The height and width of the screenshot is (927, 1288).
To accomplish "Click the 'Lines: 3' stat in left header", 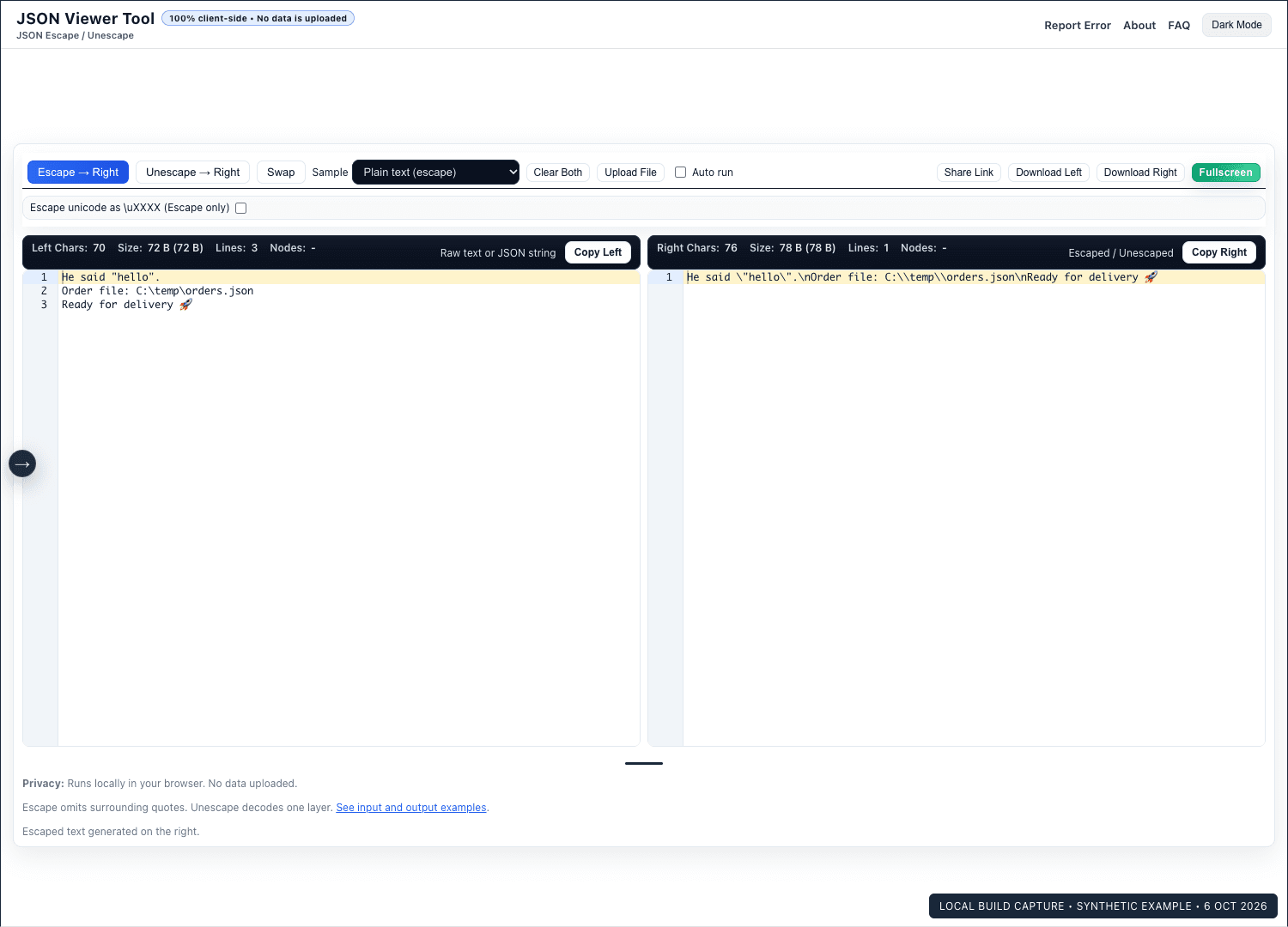I will pyautogui.click(x=236, y=248).
